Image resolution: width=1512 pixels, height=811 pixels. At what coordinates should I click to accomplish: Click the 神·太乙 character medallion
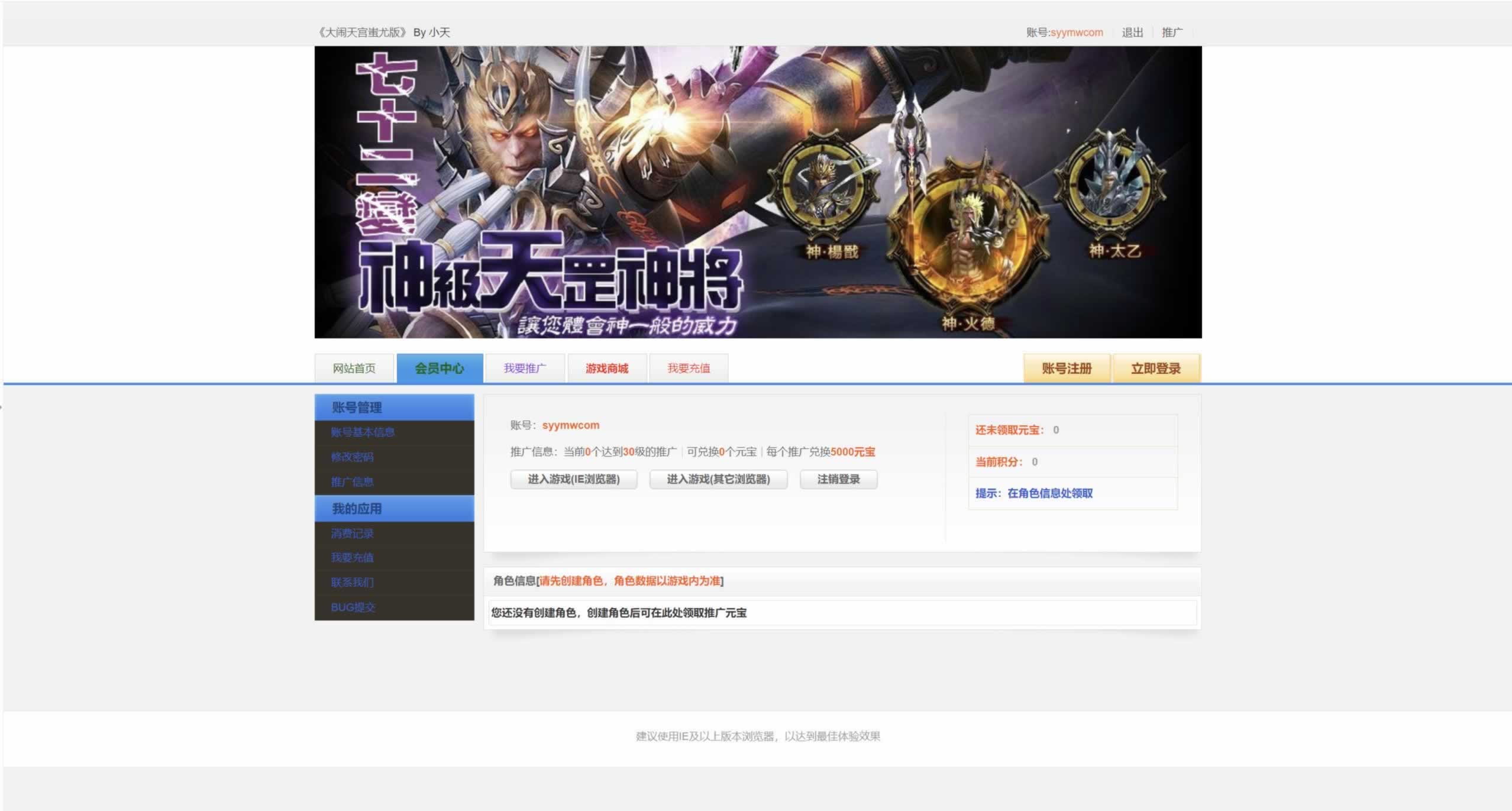point(1110,183)
